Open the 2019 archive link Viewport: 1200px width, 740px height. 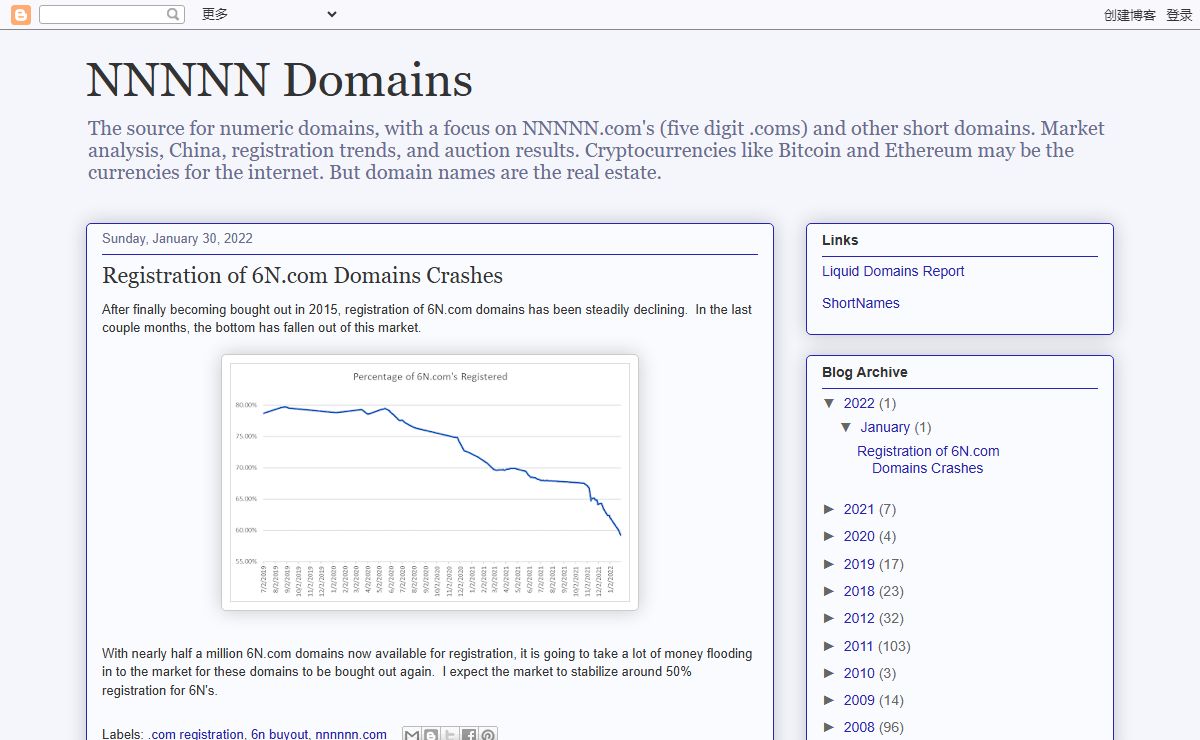click(x=859, y=564)
